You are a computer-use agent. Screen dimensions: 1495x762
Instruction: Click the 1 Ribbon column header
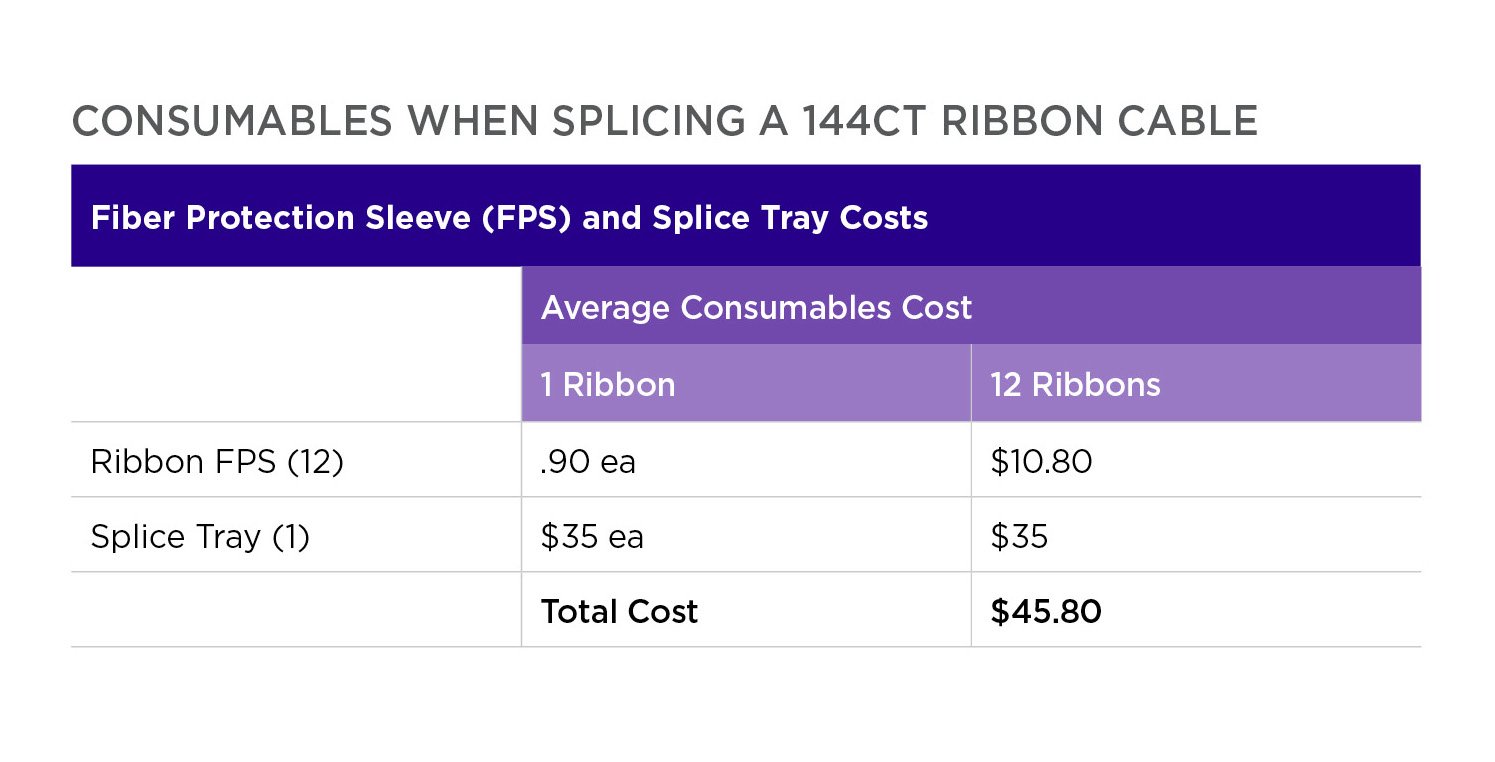pyautogui.click(x=746, y=384)
